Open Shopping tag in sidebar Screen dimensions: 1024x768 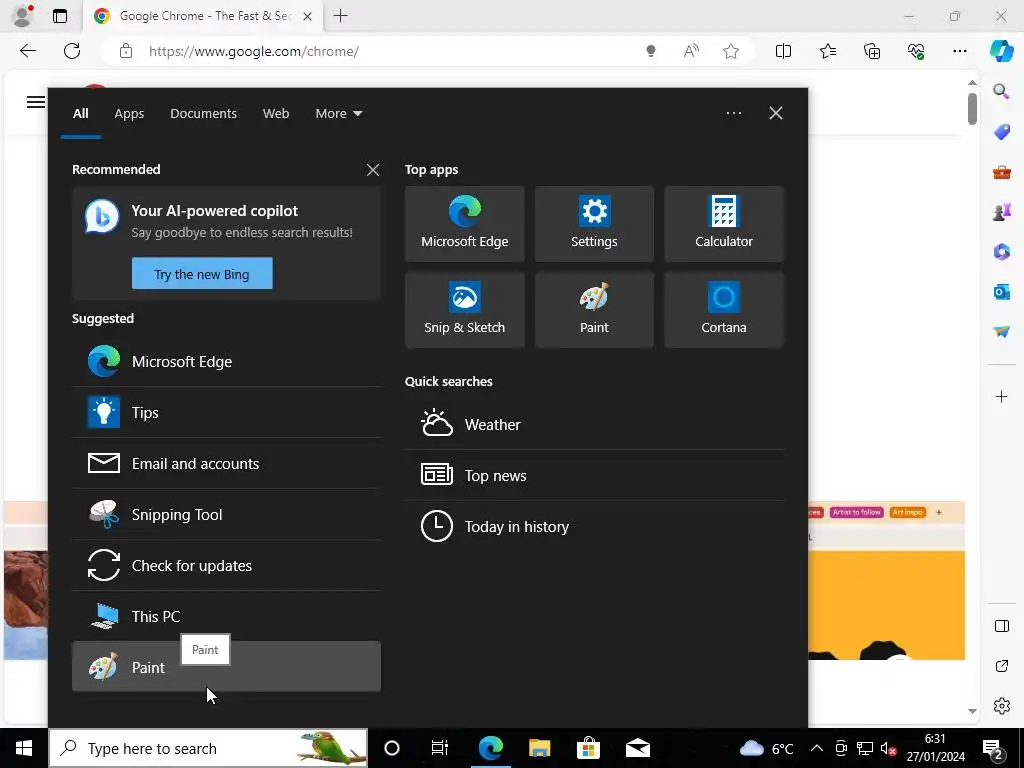click(x=1001, y=132)
